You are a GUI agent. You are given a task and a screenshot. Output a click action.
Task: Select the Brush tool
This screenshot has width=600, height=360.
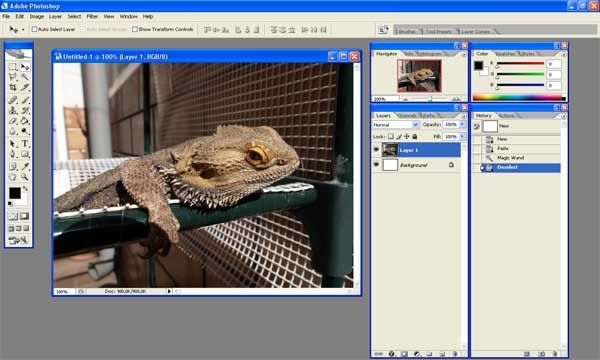25,100
